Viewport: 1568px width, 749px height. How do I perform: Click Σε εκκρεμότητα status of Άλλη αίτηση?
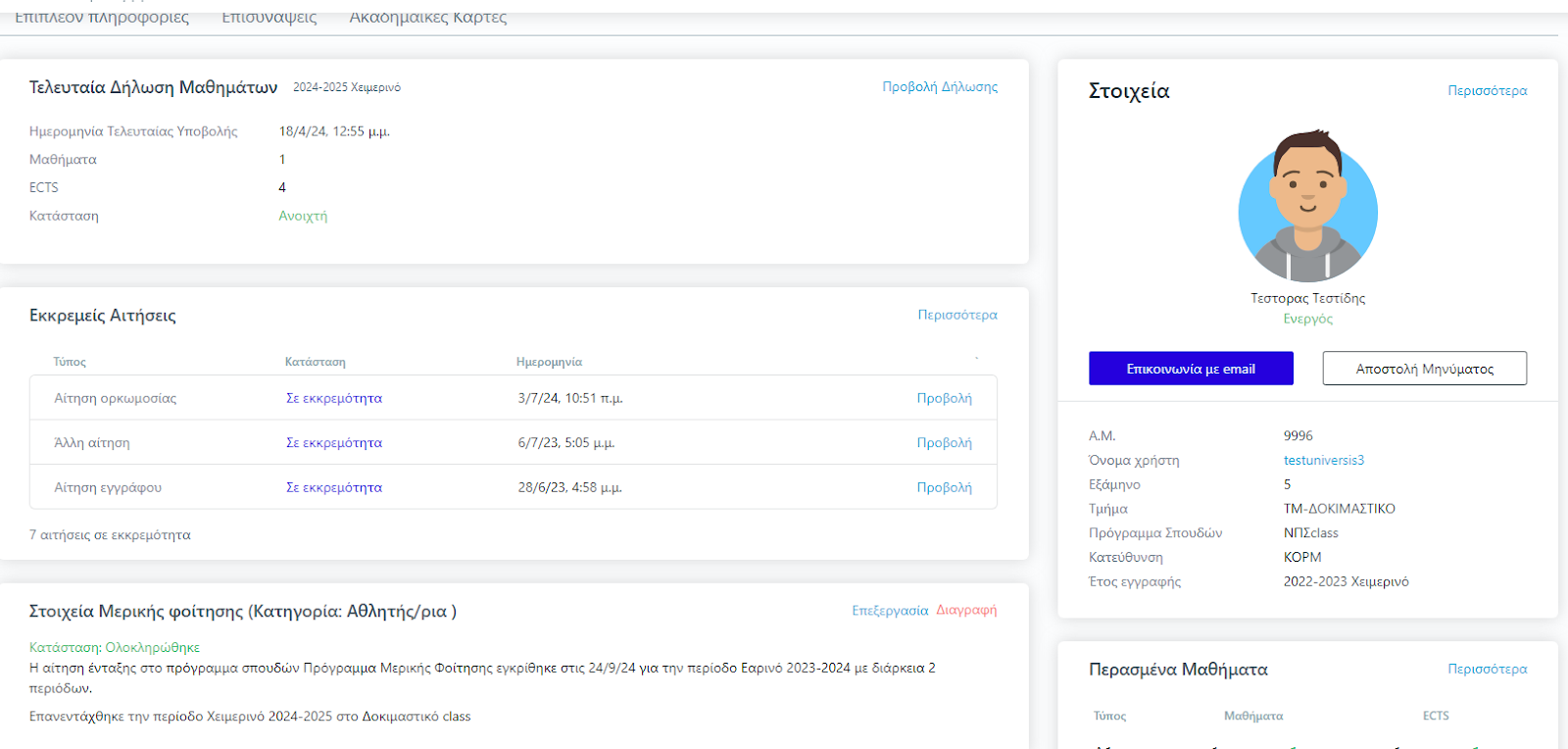click(x=334, y=443)
